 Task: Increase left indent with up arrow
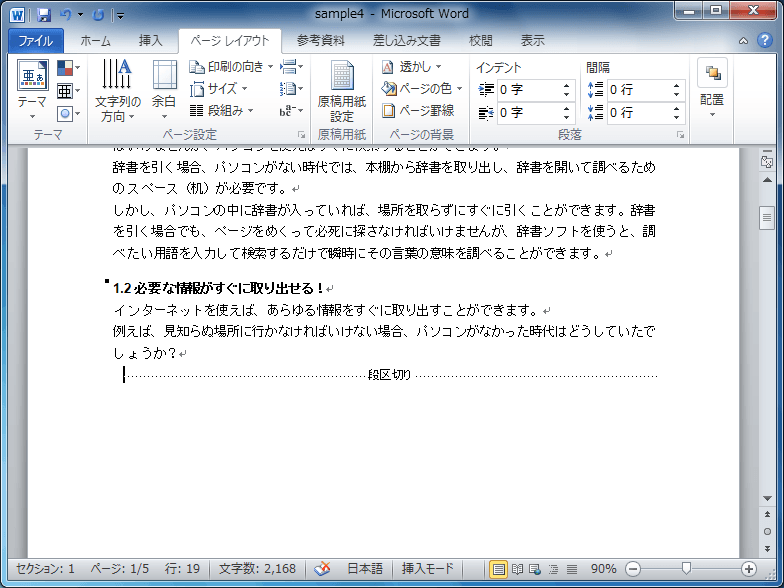(566, 86)
